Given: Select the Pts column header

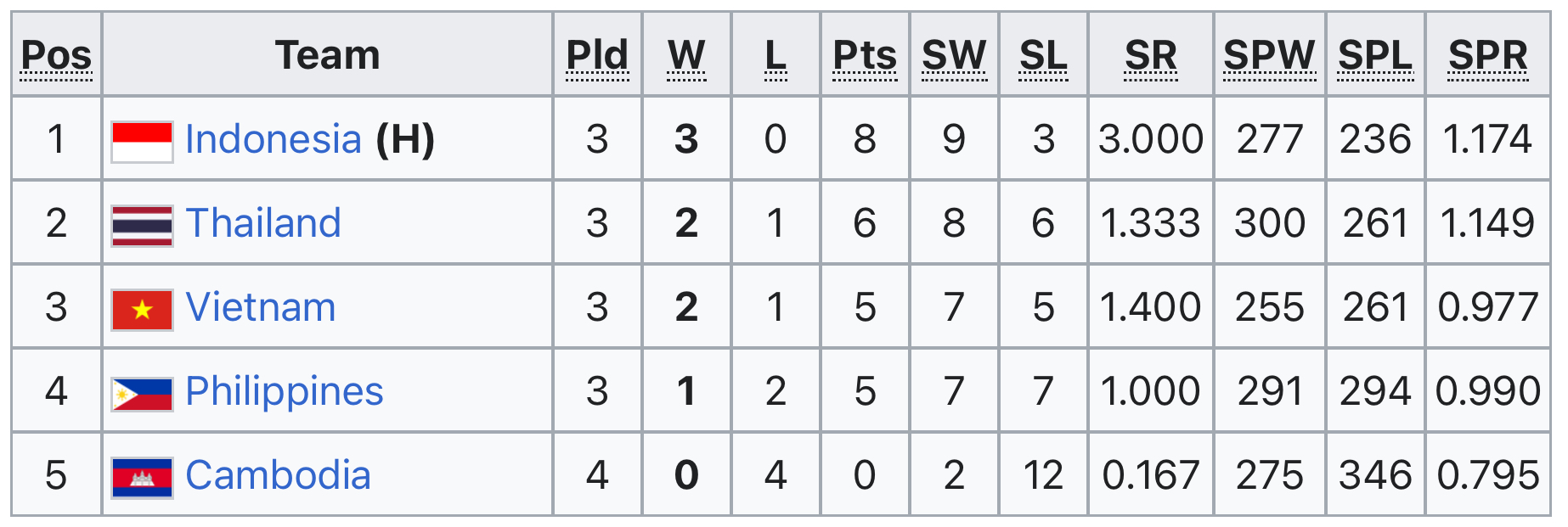Looking at the screenshot, I should pyautogui.click(x=865, y=56).
